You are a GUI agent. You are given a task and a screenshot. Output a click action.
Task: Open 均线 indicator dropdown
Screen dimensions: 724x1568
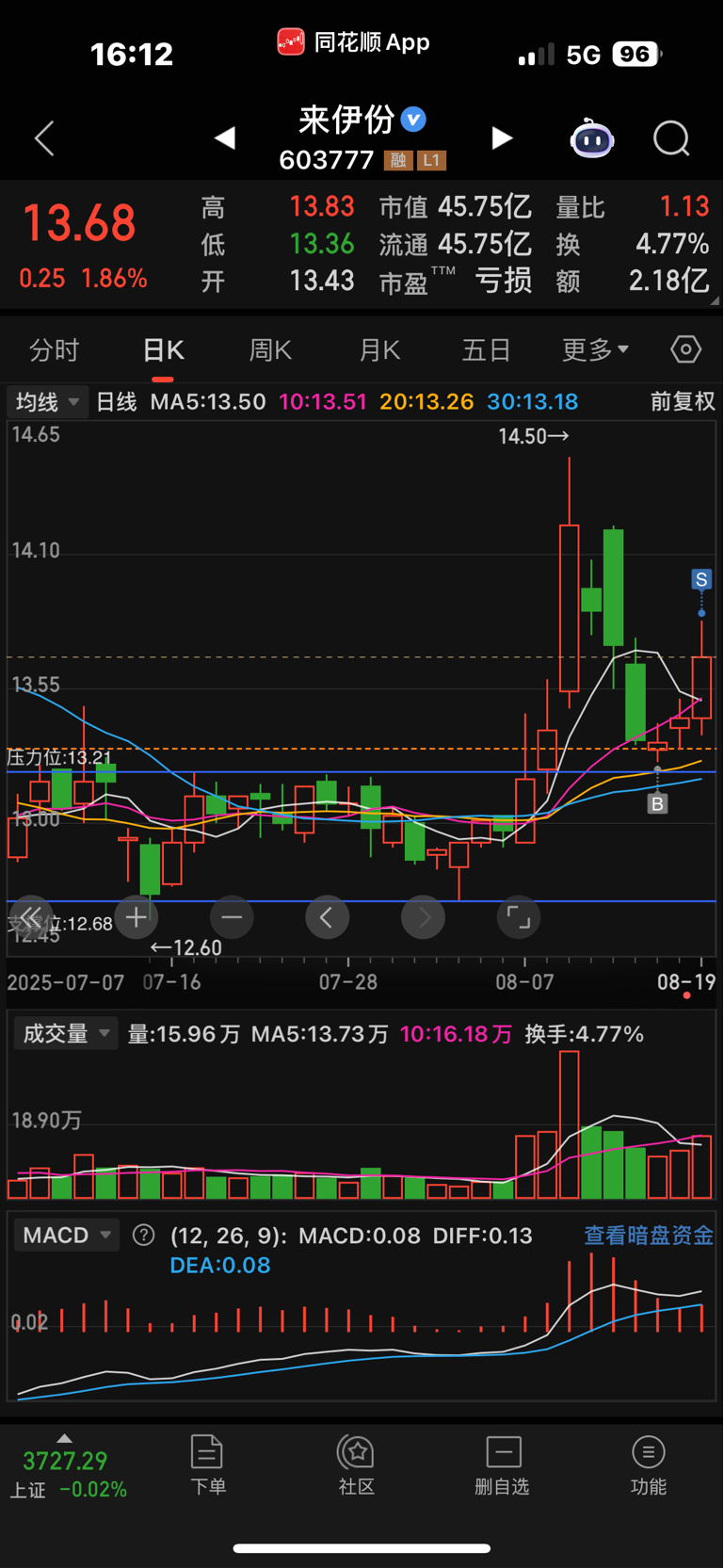point(48,402)
